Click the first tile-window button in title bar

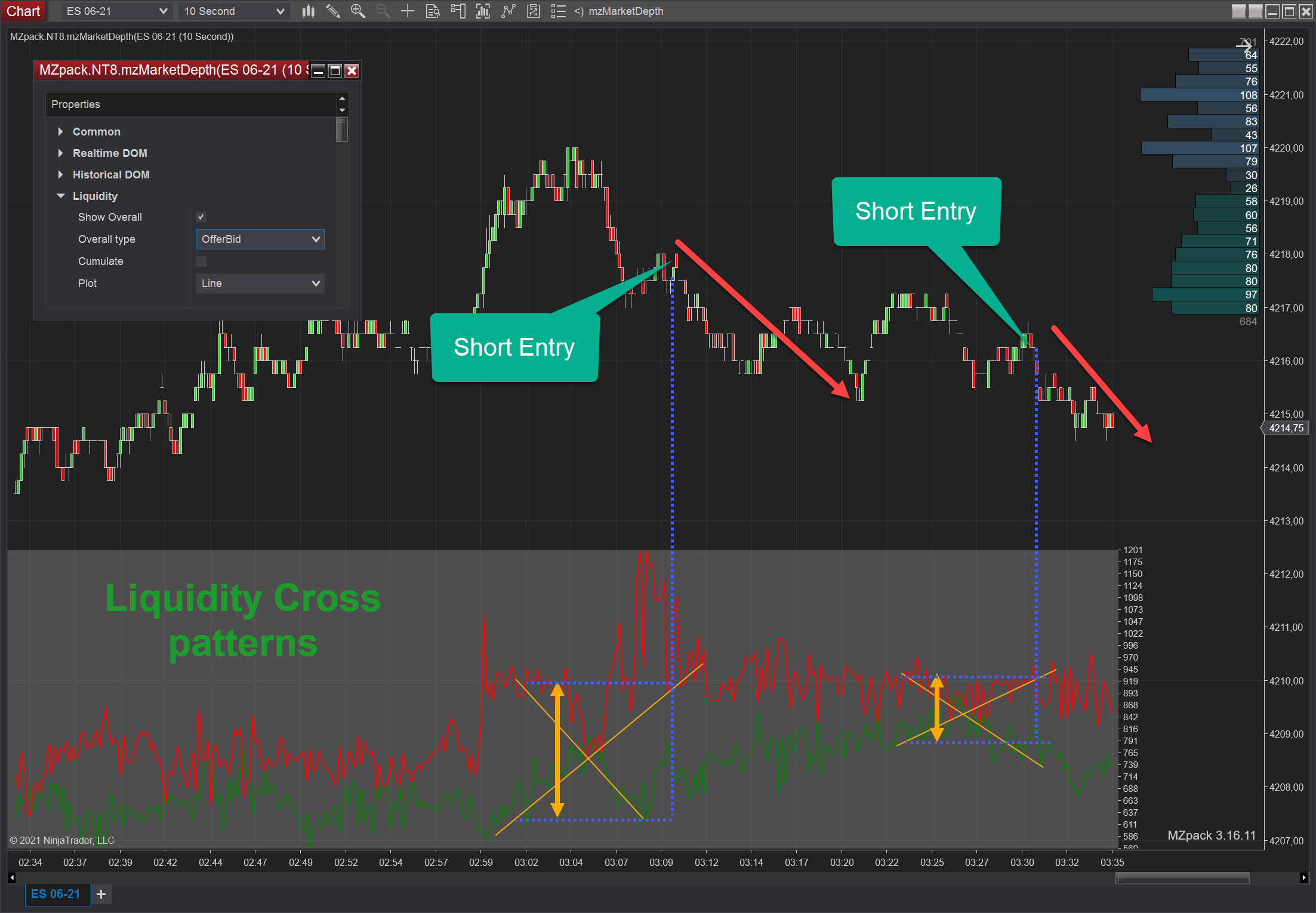(1239, 11)
